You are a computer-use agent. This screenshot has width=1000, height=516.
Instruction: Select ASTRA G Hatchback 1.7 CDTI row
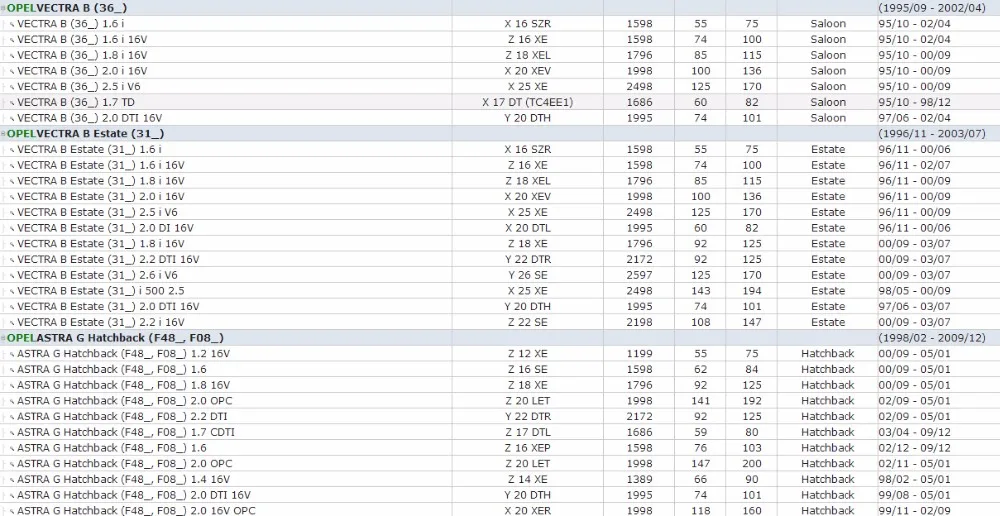[x=500, y=432]
